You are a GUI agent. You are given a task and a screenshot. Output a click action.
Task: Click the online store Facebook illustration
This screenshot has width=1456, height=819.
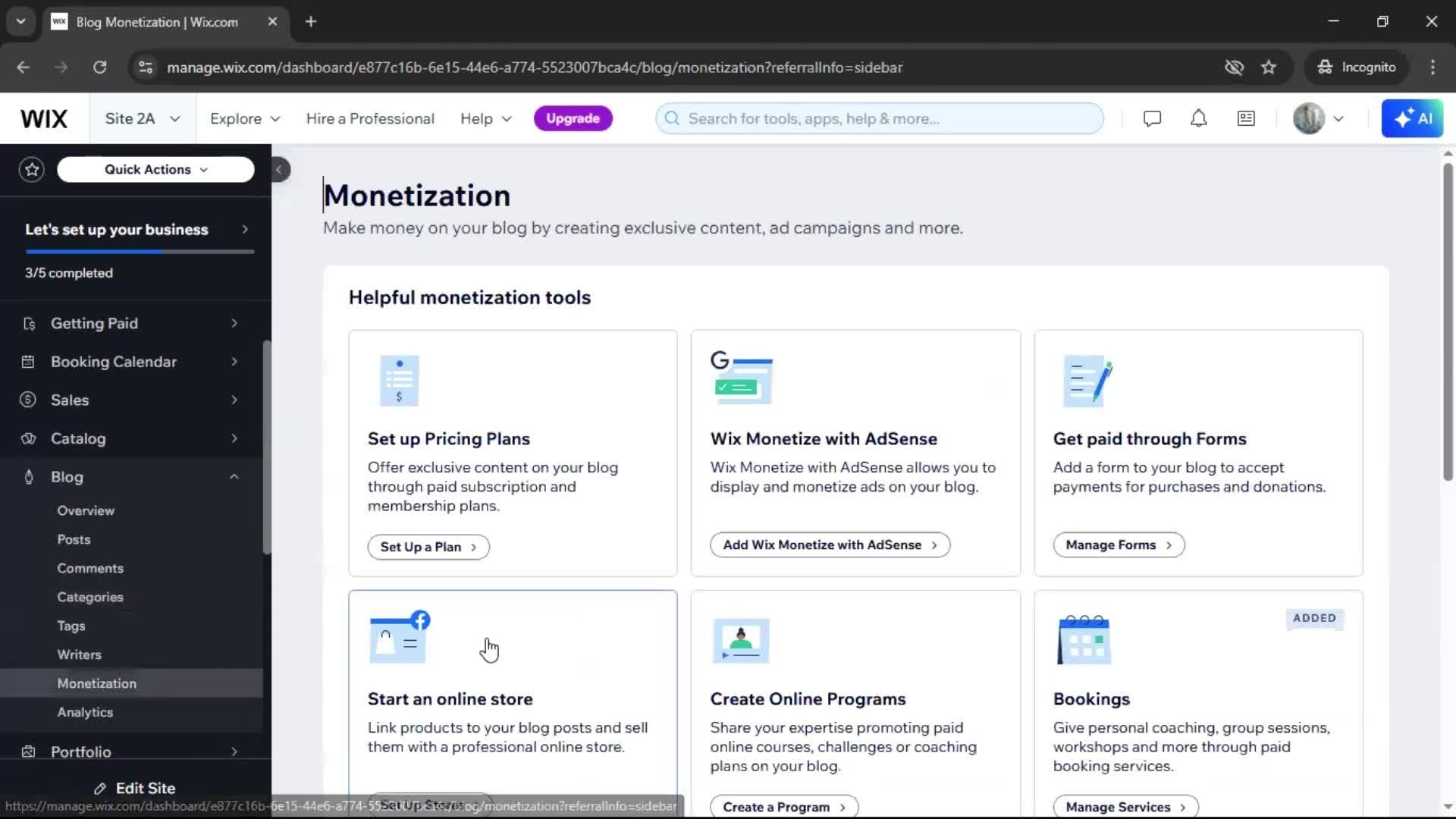400,637
